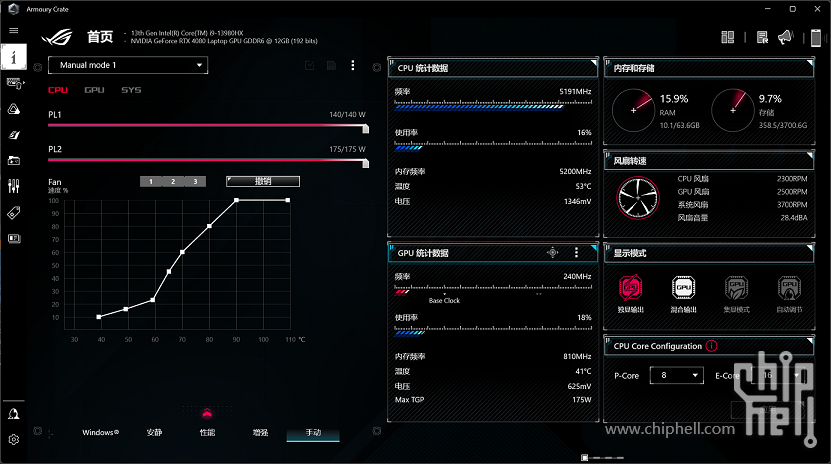Collapse the display mode panel corner
Screen dimensions: 831x464
point(810,247)
